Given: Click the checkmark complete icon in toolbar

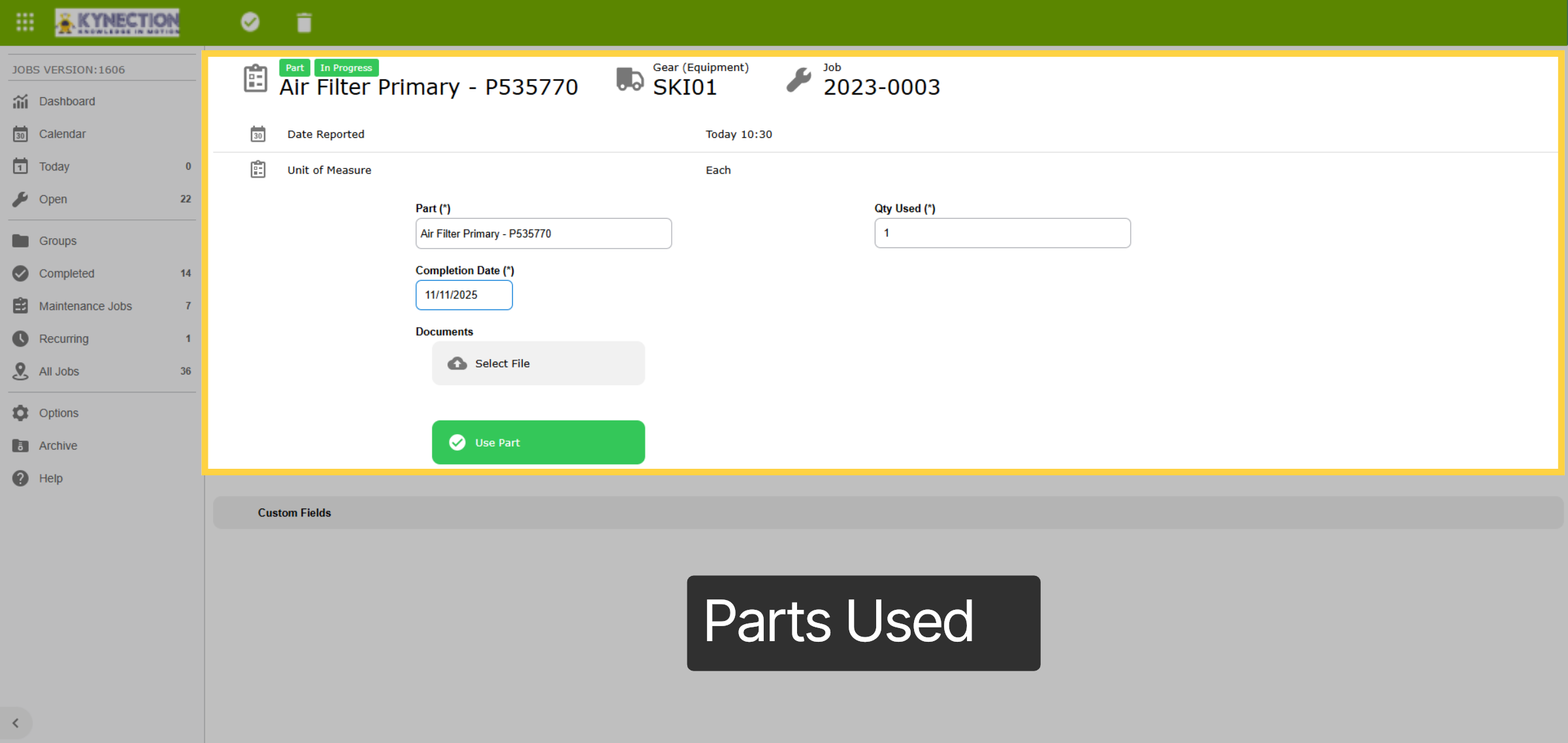Looking at the screenshot, I should (x=250, y=22).
